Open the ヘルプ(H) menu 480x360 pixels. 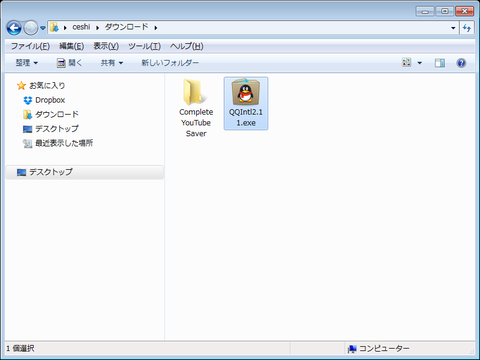[186, 46]
